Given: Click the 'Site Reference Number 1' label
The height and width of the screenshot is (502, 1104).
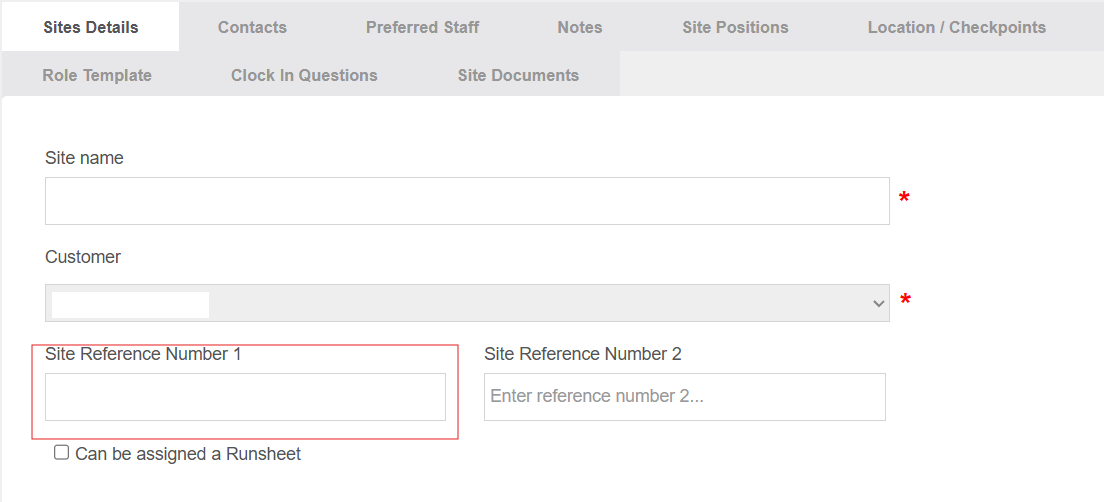Looking at the screenshot, I should 143,353.
